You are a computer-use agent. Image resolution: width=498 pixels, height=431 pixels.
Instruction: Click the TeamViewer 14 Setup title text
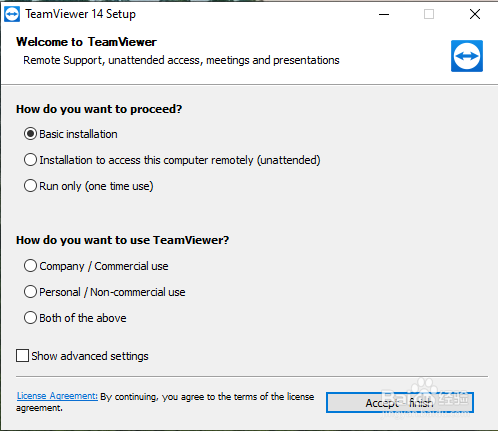coord(81,14)
